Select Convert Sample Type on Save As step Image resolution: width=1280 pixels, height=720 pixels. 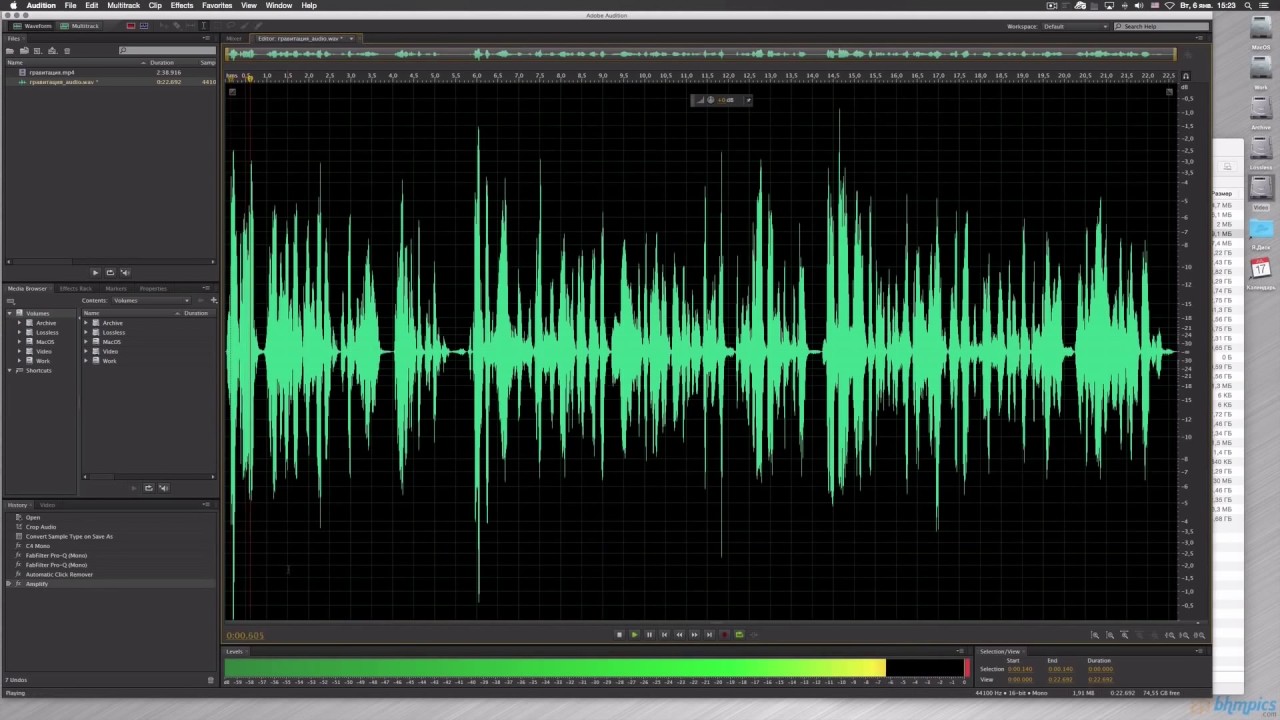(69, 536)
